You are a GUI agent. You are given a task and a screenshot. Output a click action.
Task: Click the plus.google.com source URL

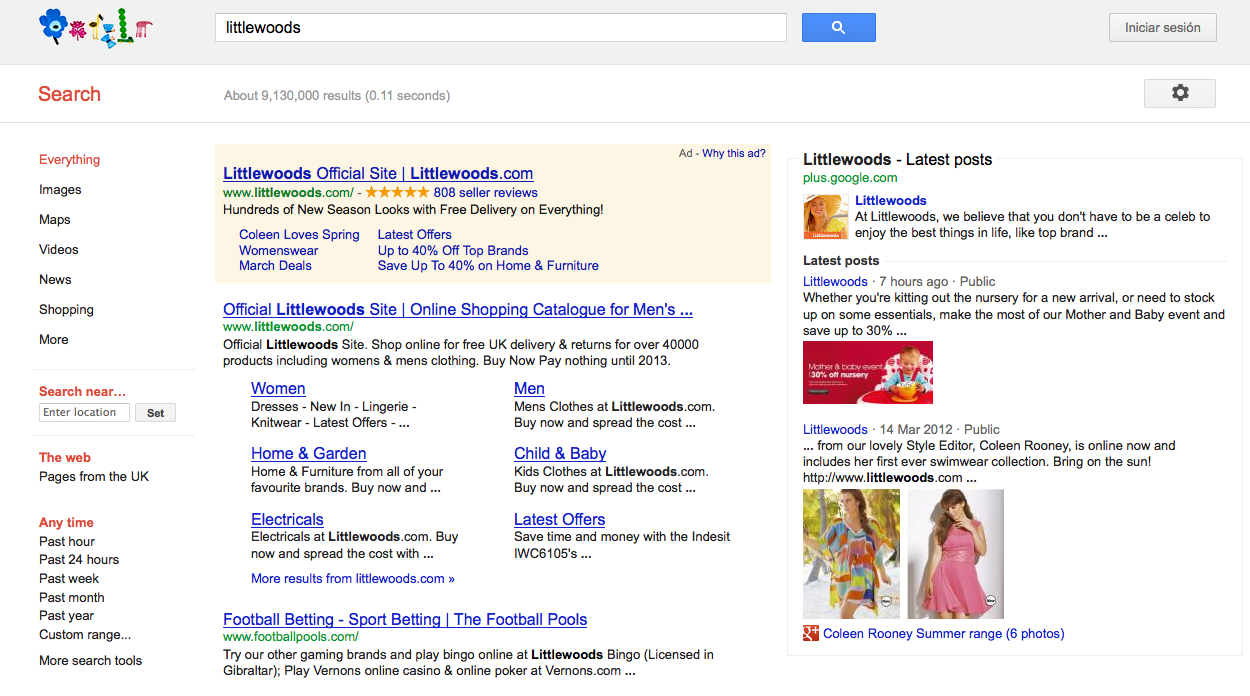[x=850, y=178]
